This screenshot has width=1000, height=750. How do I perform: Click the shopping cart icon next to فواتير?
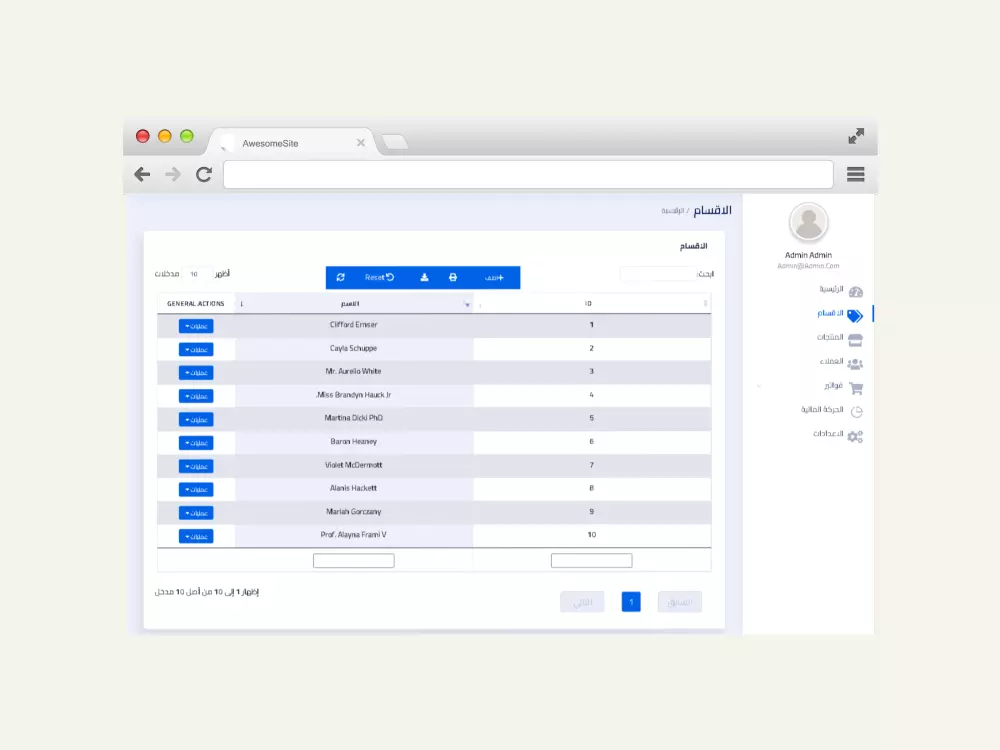[x=855, y=388]
